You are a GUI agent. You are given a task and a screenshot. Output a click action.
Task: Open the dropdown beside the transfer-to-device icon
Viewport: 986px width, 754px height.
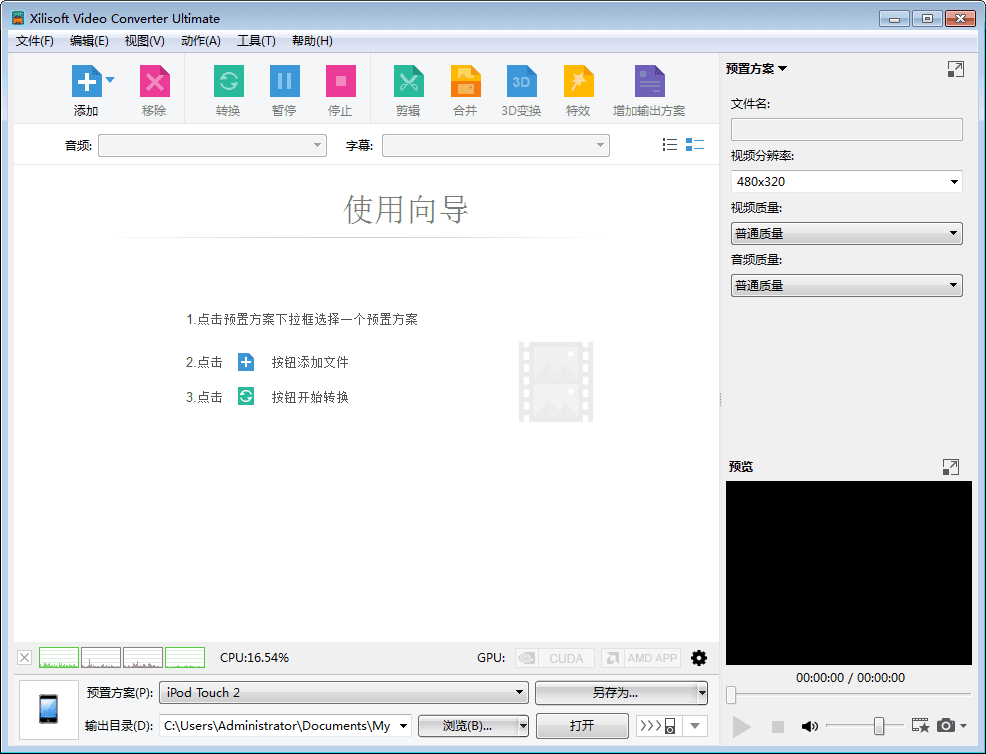[695, 726]
